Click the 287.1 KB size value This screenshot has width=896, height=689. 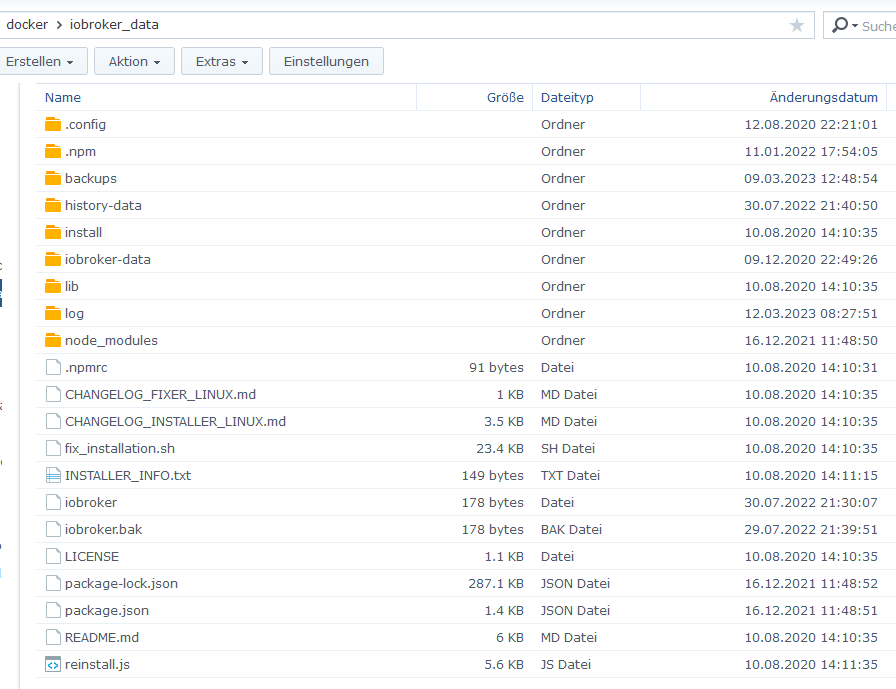pyautogui.click(x=496, y=583)
